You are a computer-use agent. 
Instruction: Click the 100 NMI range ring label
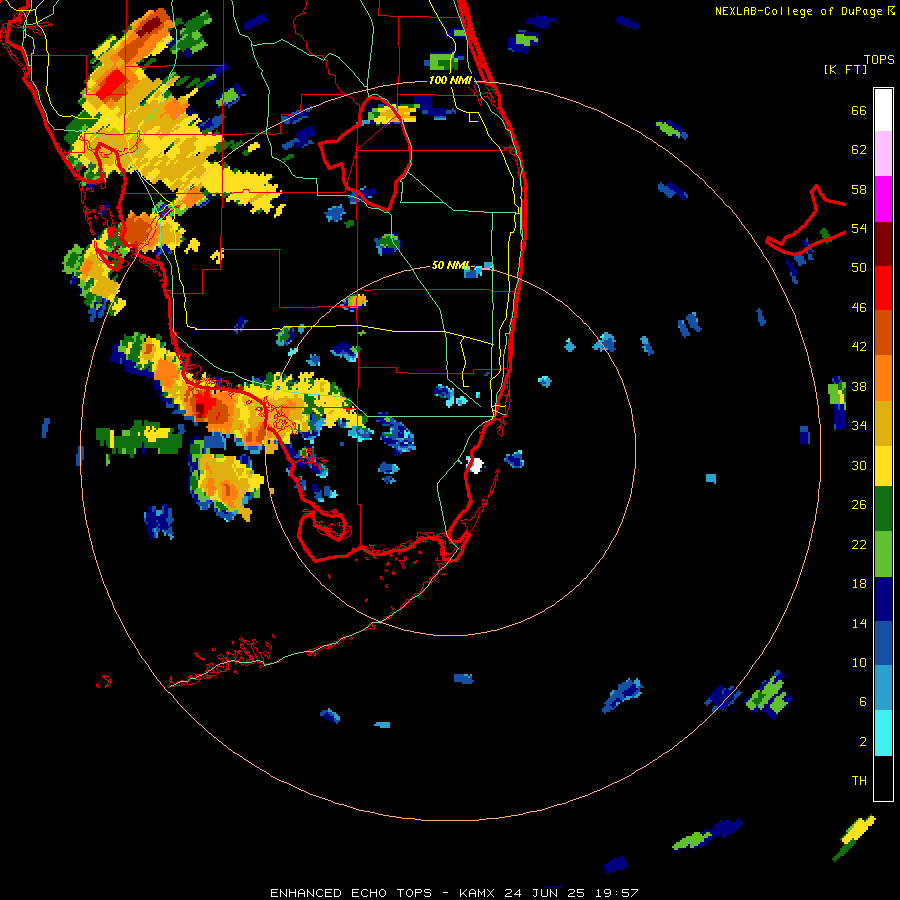pyautogui.click(x=450, y=80)
